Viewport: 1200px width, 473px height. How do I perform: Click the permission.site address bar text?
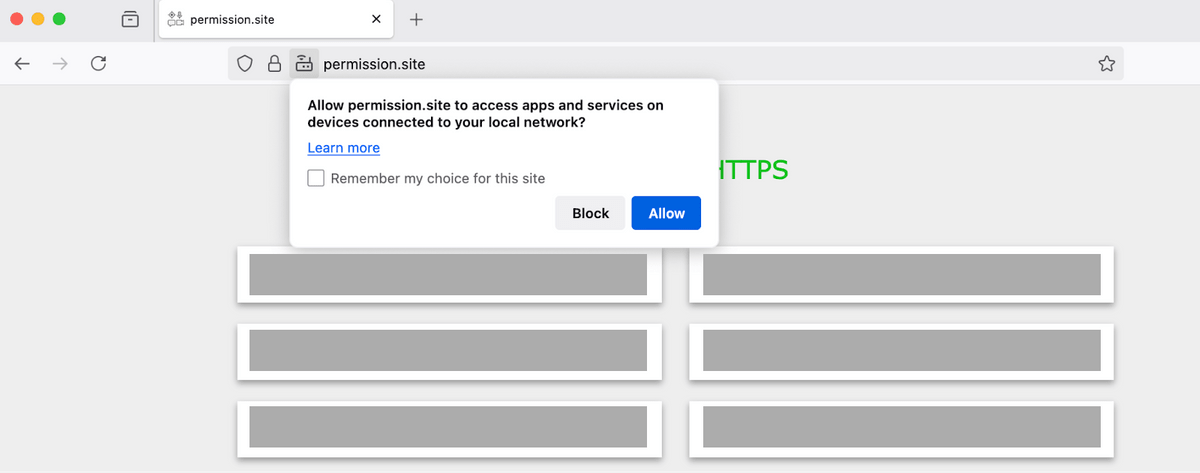(374, 64)
